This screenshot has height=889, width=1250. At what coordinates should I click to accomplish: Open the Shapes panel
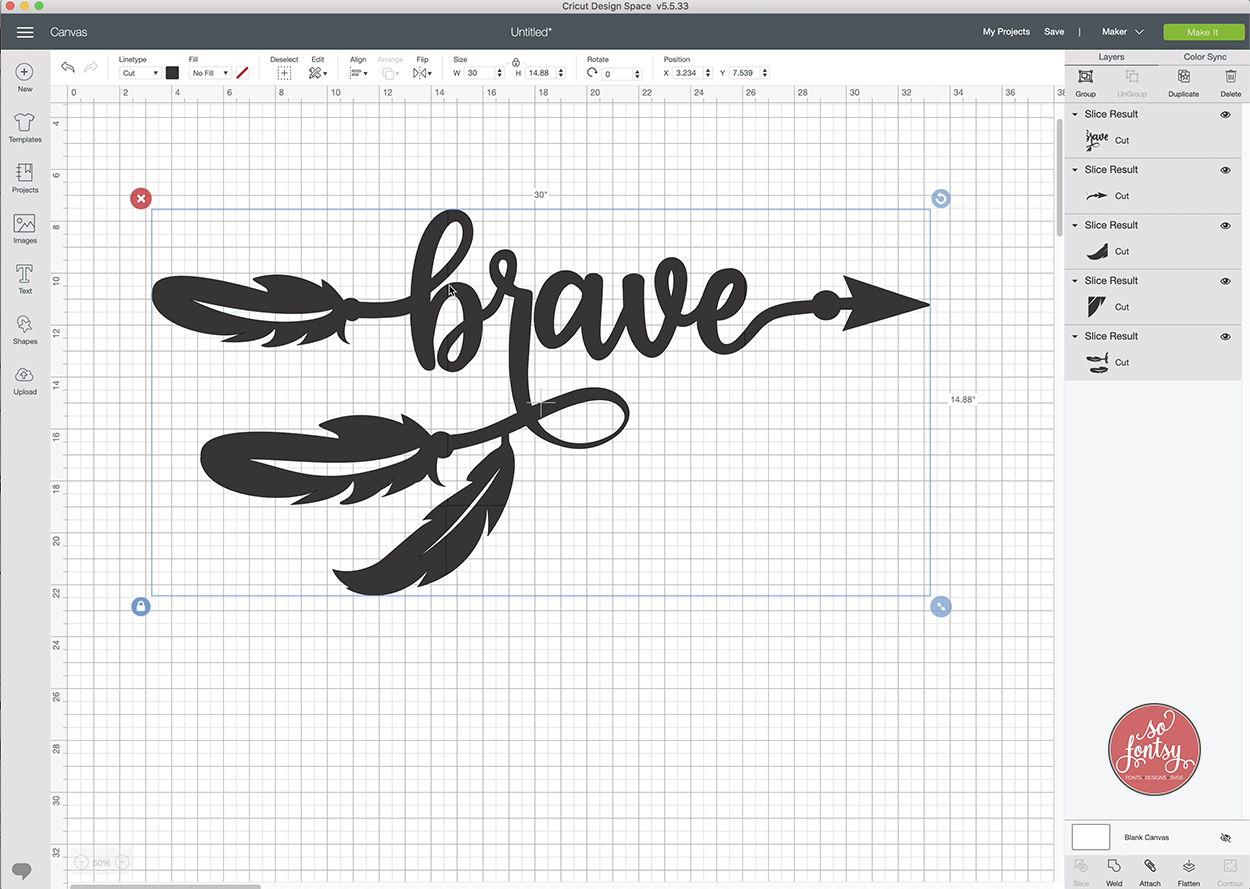[x=25, y=330]
